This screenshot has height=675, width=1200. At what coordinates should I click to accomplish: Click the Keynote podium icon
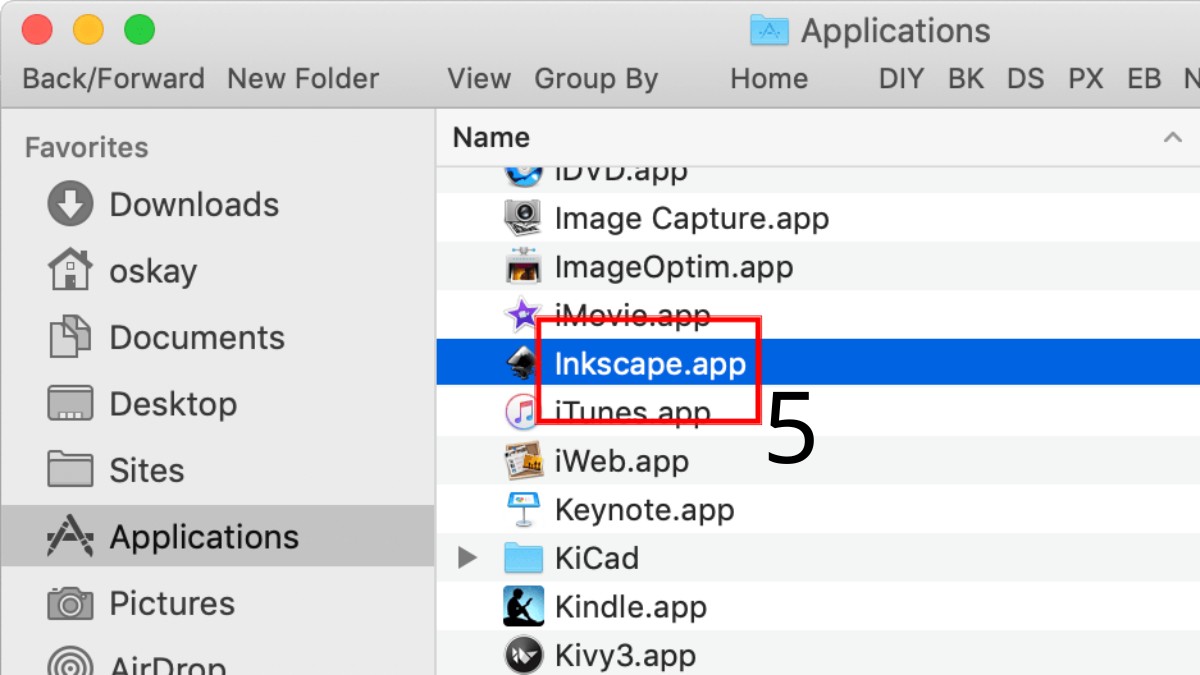pos(523,510)
